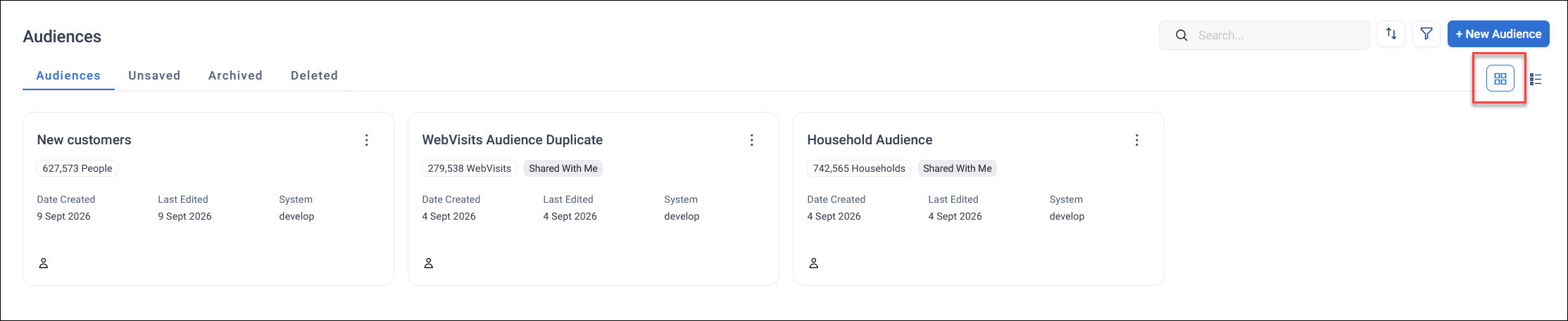Open the Archived tab

coord(235,75)
